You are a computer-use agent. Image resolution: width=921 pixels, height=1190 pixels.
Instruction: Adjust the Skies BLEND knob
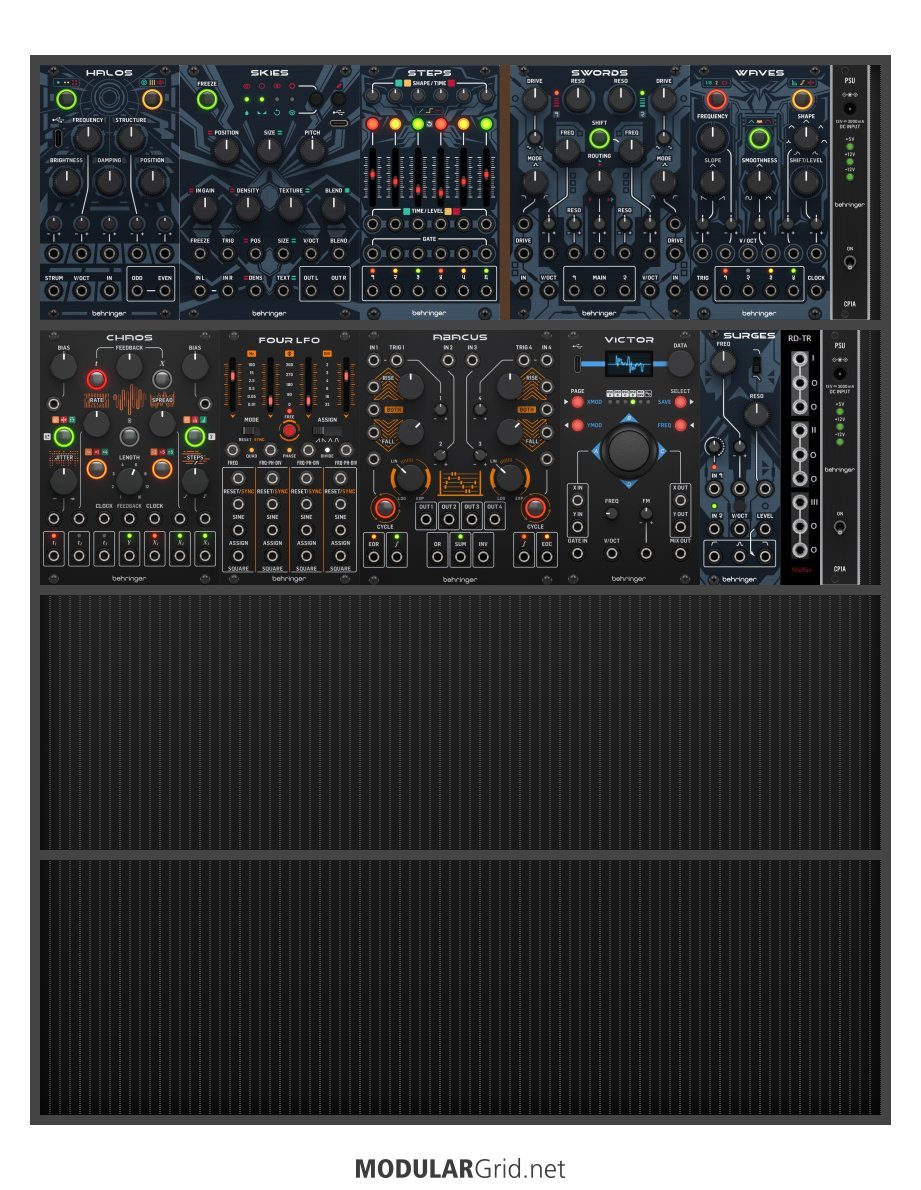(x=334, y=208)
